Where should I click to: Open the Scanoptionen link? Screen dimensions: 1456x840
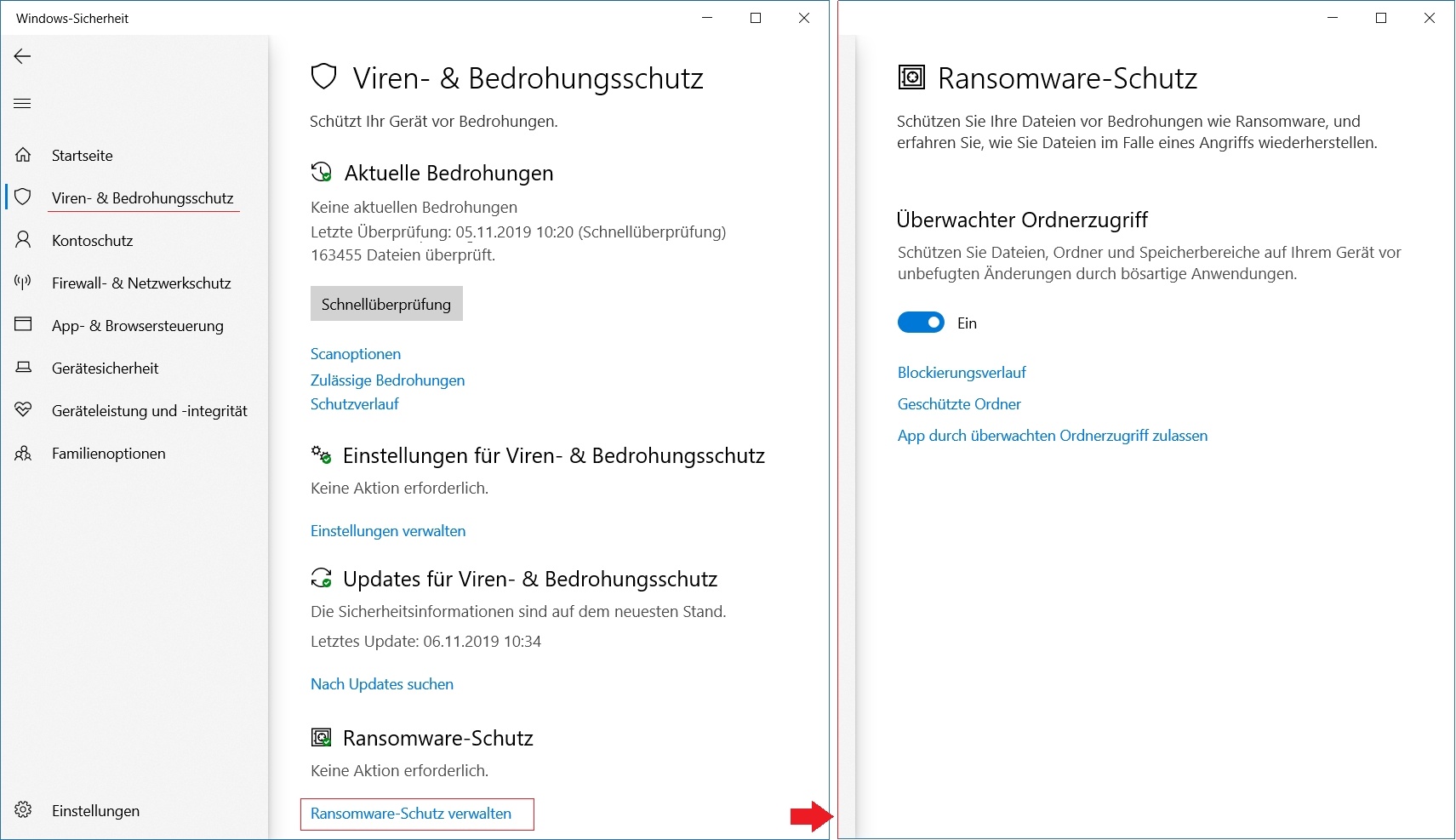(x=356, y=354)
